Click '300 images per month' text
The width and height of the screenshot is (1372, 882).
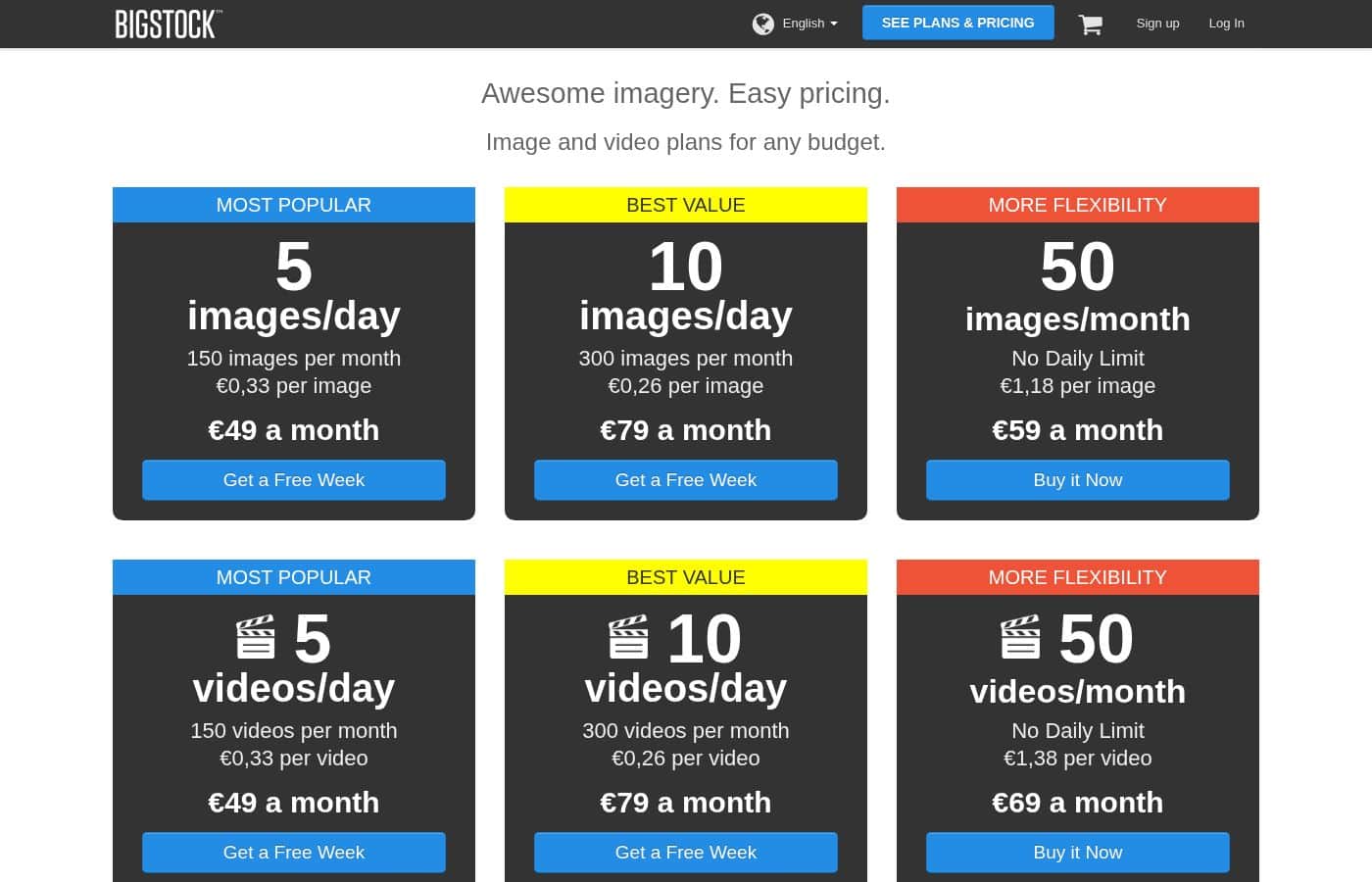(x=686, y=359)
